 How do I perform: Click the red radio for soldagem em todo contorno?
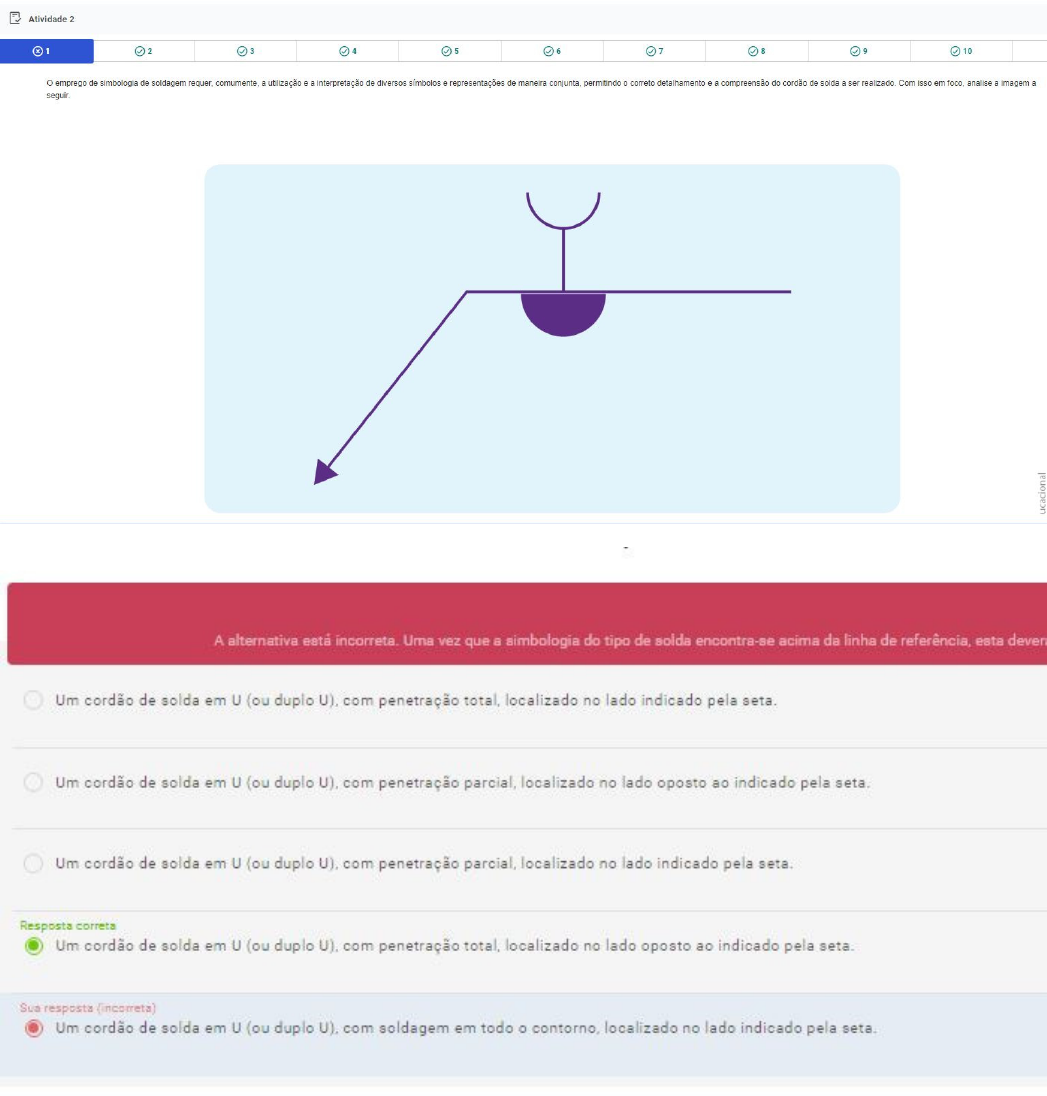pyautogui.click(x=33, y=1028)
